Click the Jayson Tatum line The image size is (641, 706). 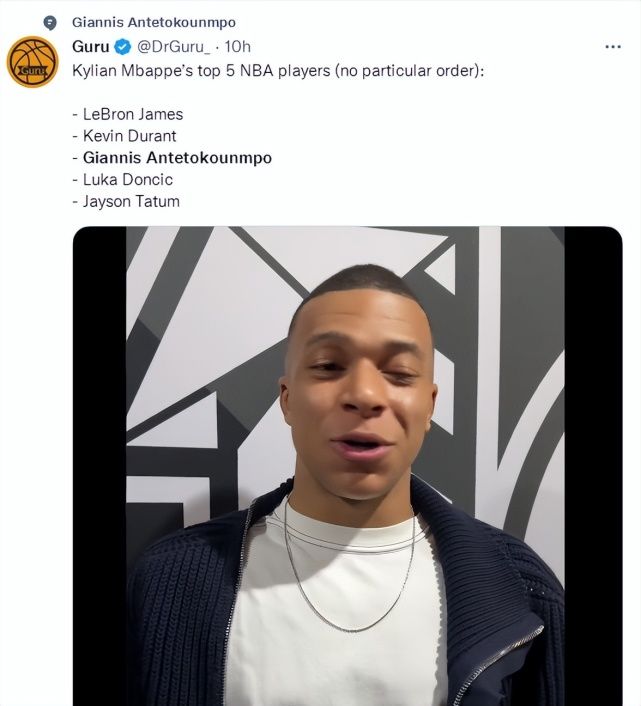tap(126, 202)
